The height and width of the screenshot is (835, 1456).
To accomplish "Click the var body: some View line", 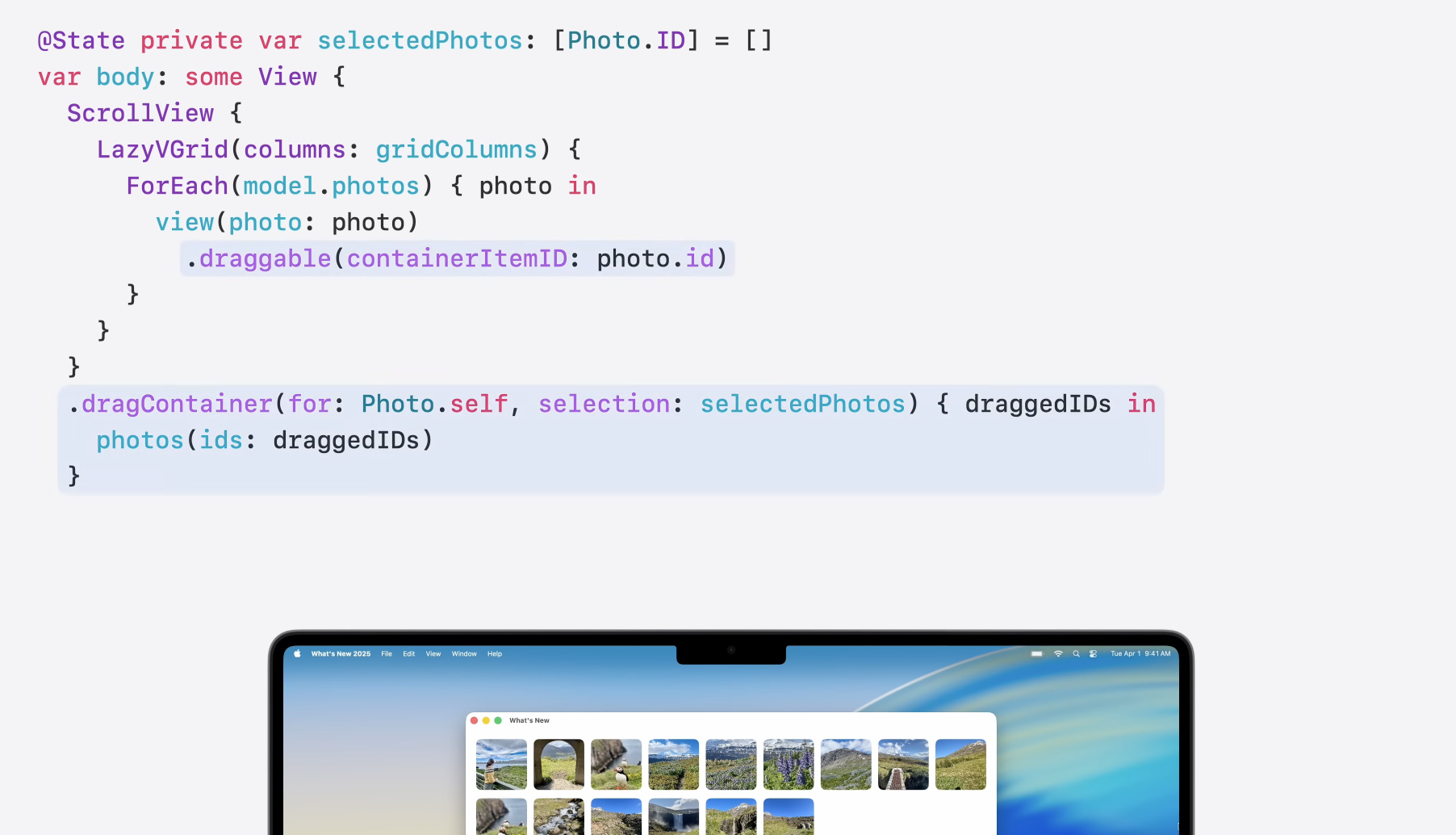I will (x=192, y=77).
